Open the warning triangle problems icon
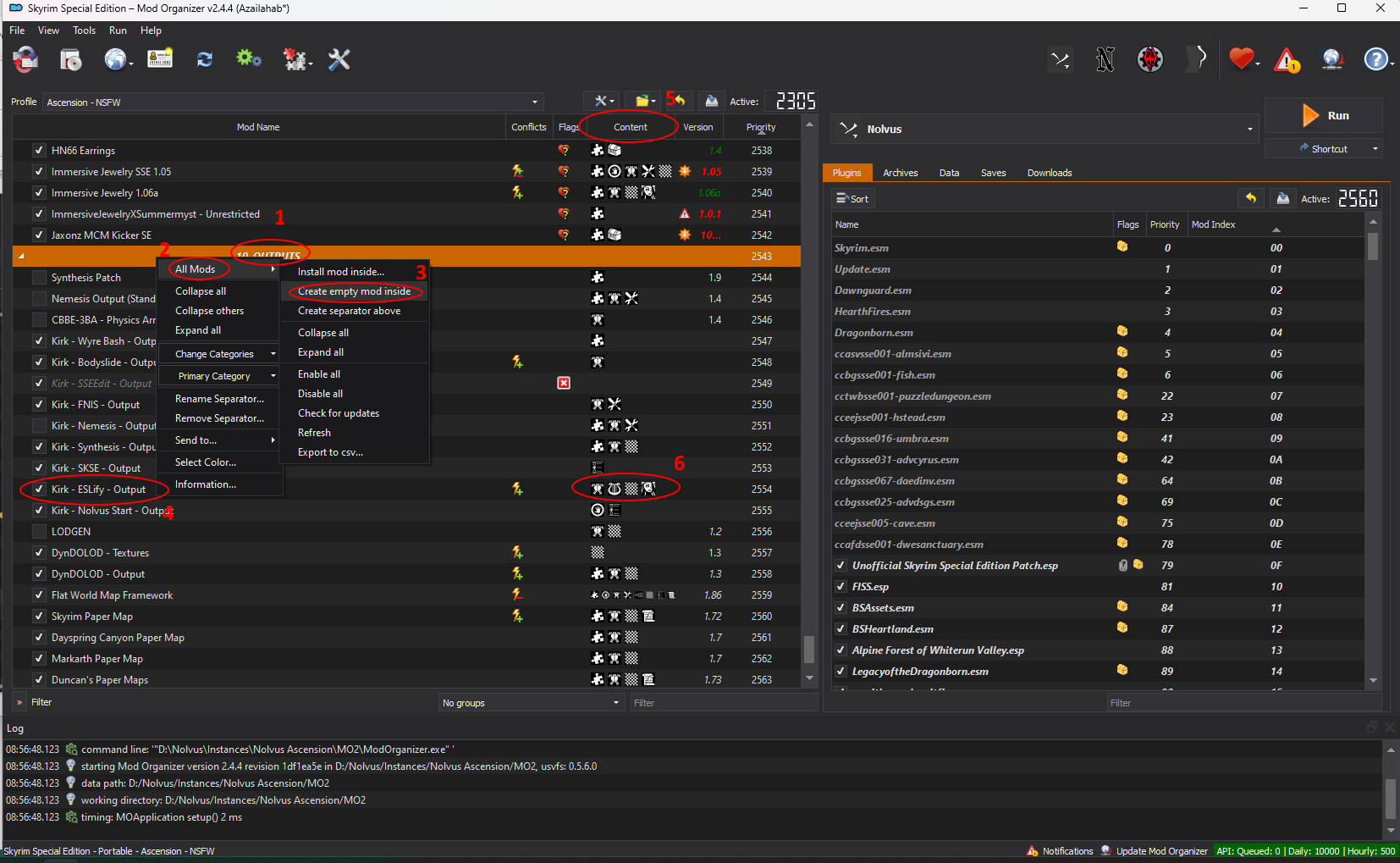The width and height of the screenshot is (1400, 863). pos(1287,60)
